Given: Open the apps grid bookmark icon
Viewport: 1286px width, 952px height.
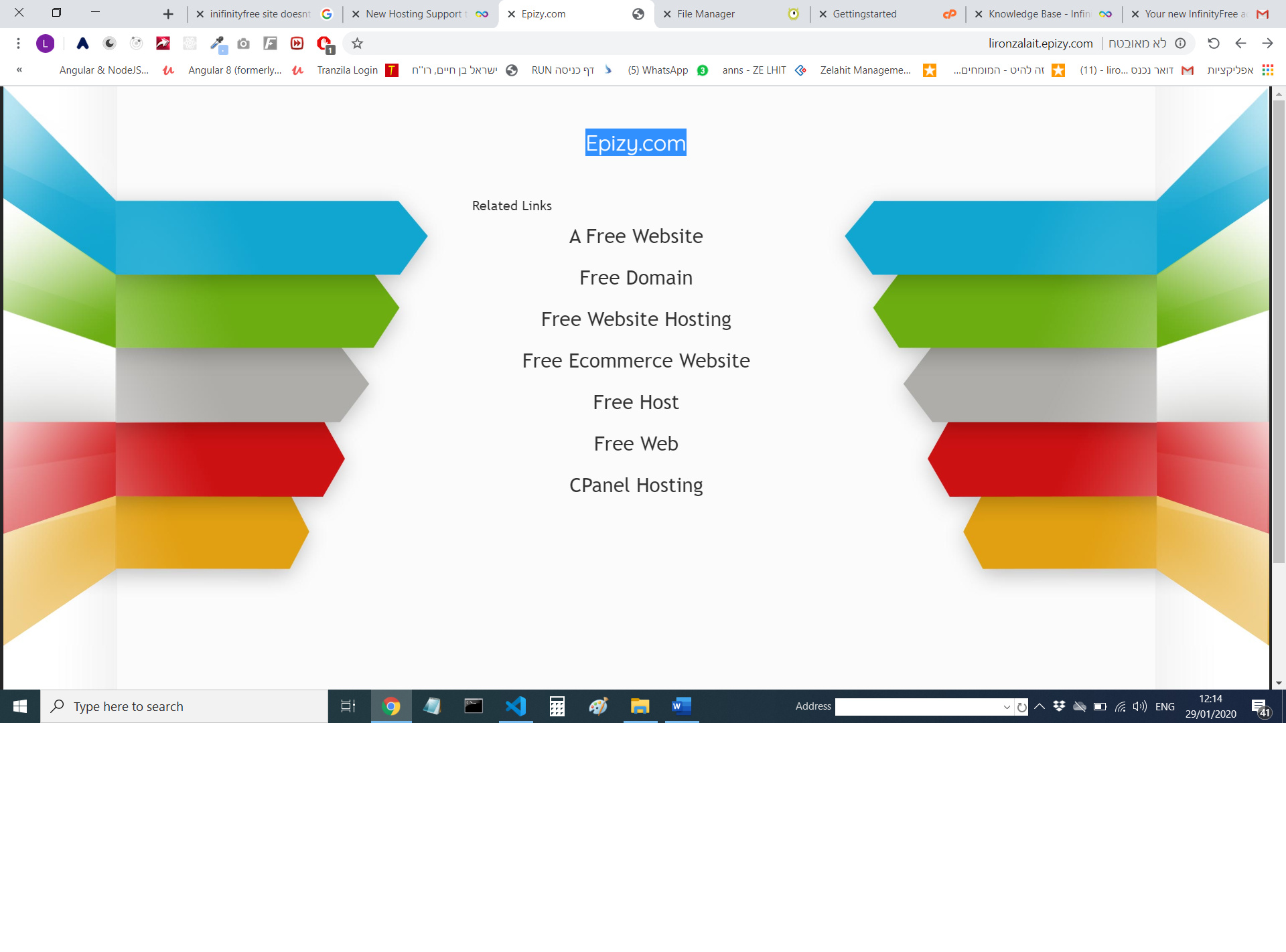Looking at the screenshot, I should pyautogui.click(x=1267, y=70).
